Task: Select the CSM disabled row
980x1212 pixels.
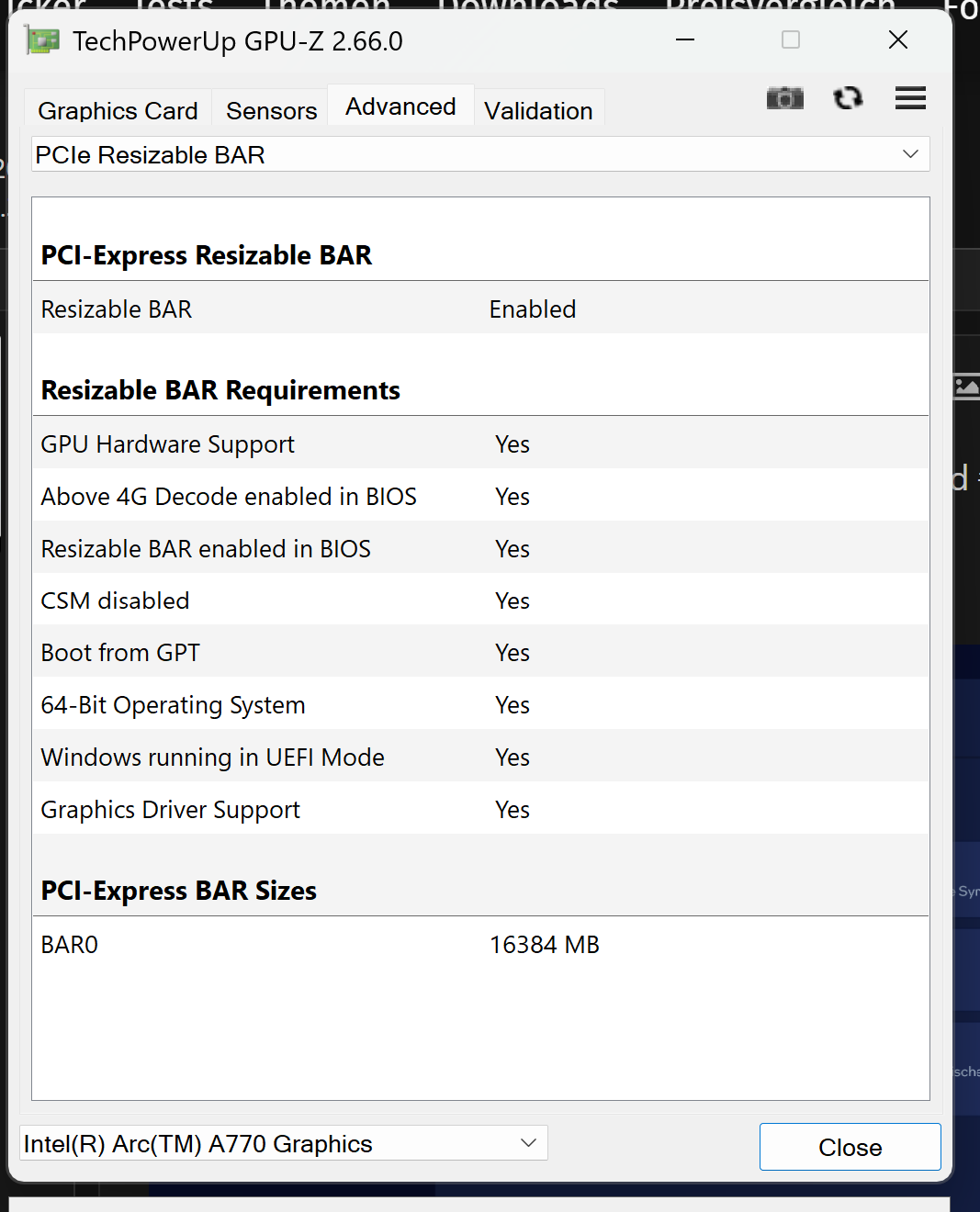Action: click(x=480, y=600)
